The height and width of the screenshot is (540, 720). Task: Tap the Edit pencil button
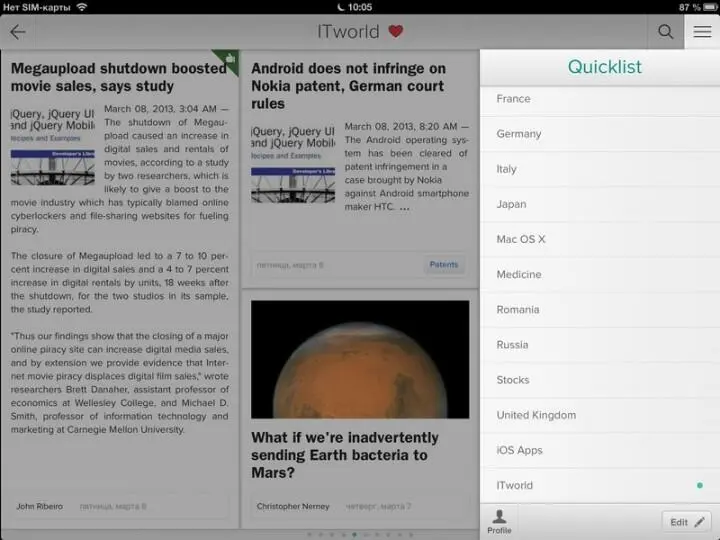pos(686,522)
